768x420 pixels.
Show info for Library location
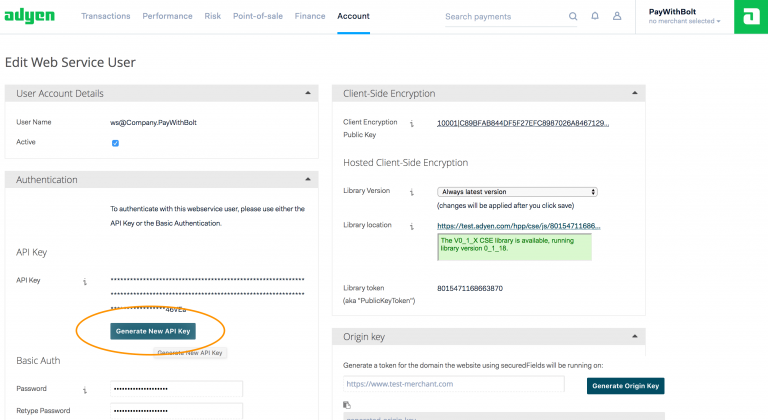[411, 226]
